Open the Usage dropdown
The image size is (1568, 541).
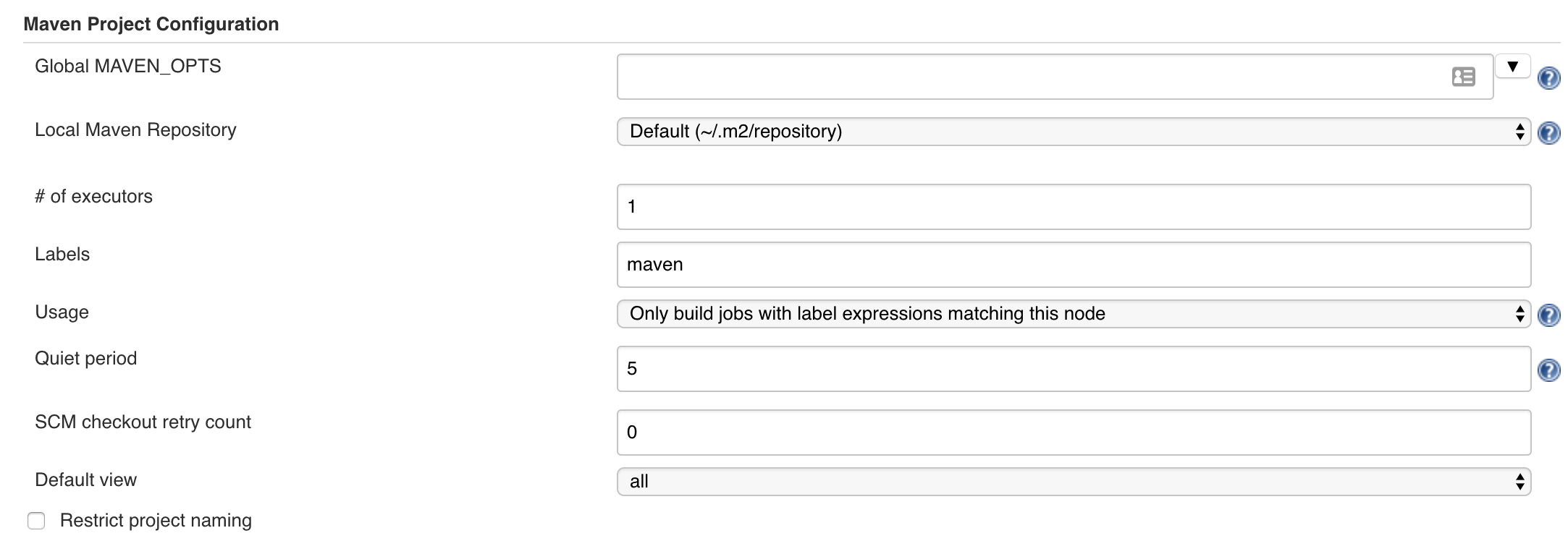click(x=1073, y=314)
